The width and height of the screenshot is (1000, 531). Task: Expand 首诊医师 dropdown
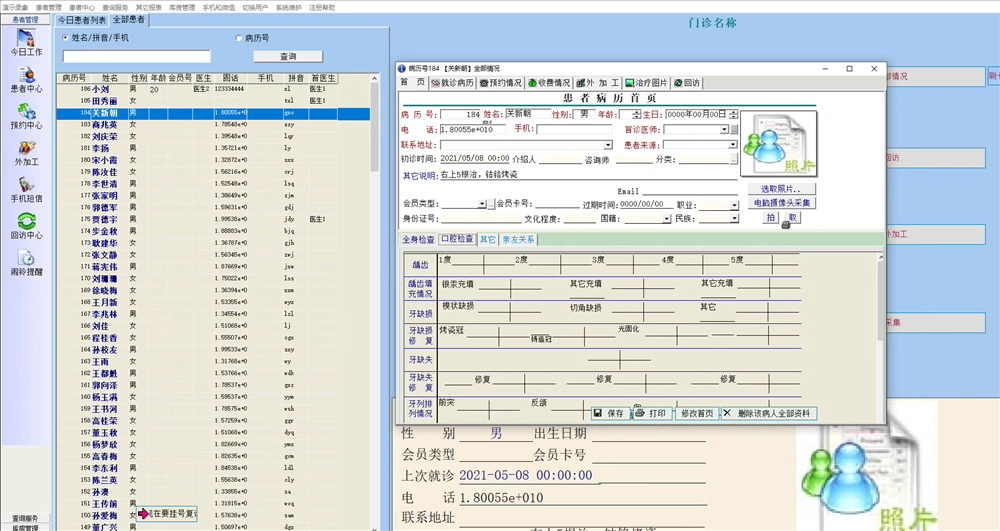coord(724,129)
